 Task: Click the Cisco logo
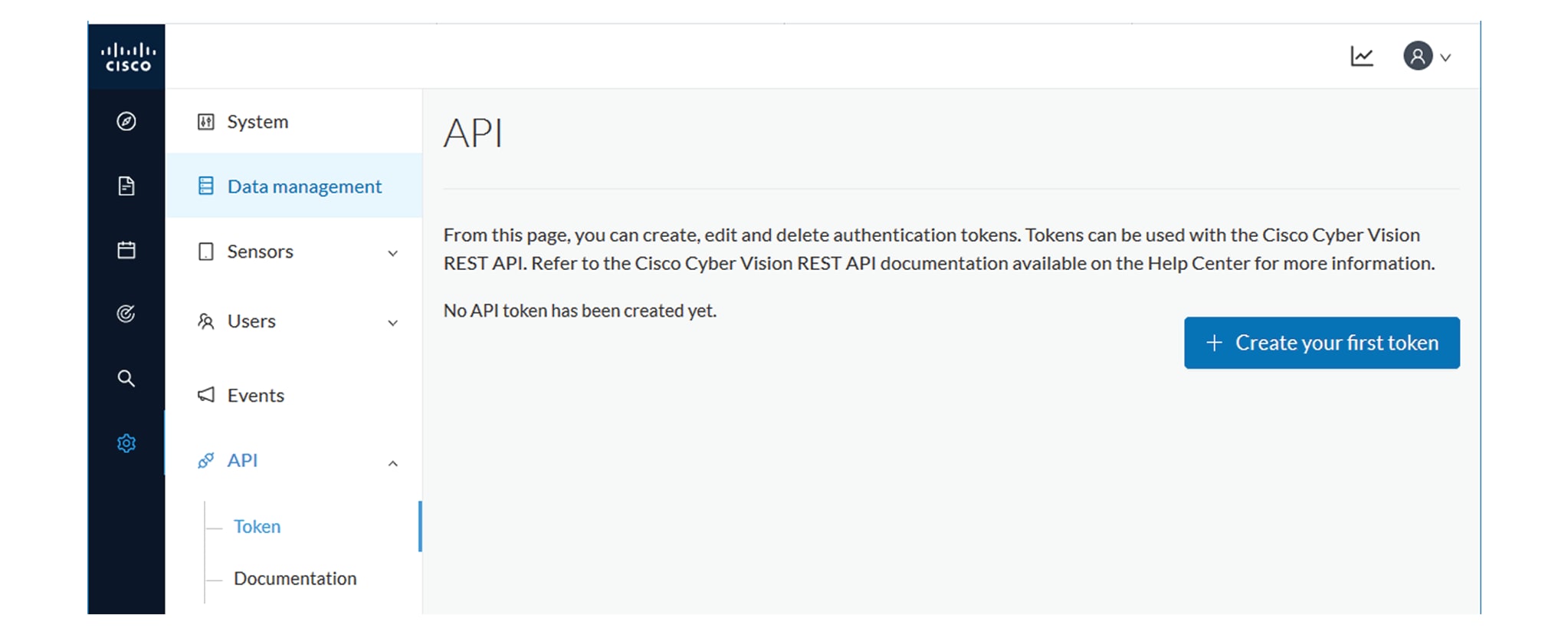pos(127,58)
